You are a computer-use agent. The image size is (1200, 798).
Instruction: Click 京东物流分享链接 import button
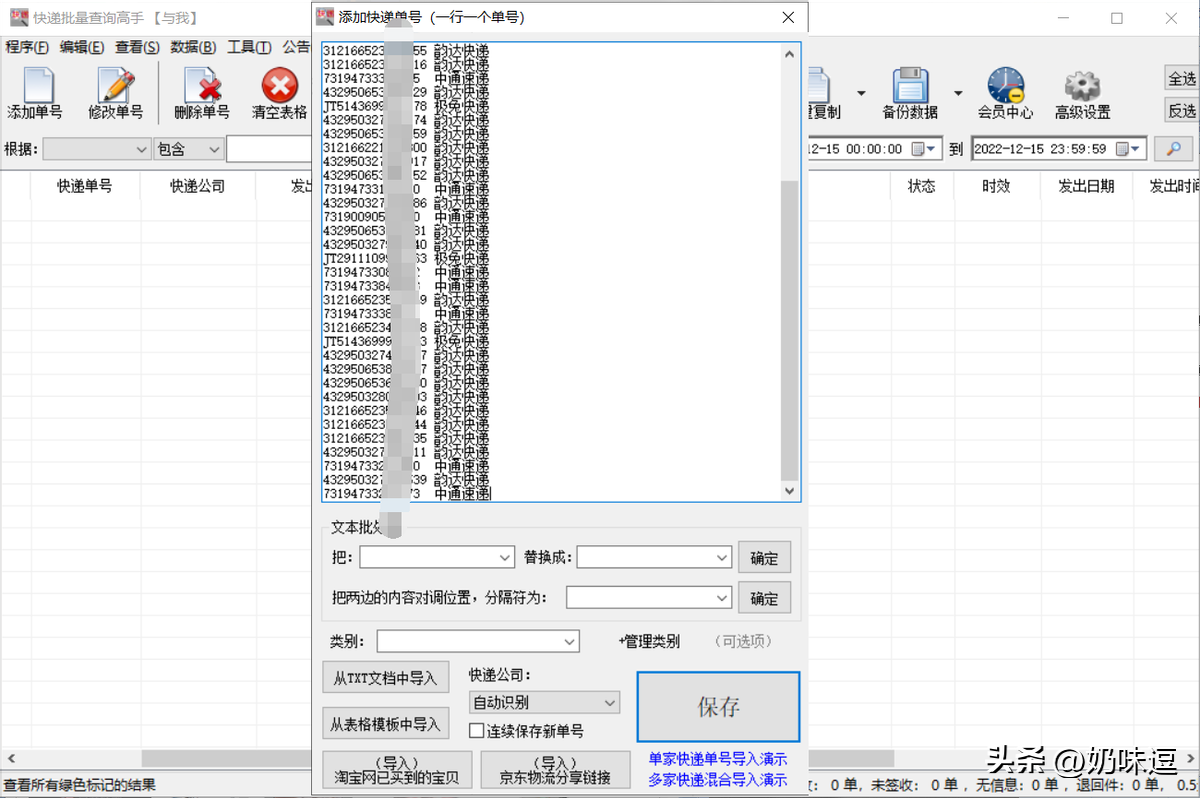(555, 770)
